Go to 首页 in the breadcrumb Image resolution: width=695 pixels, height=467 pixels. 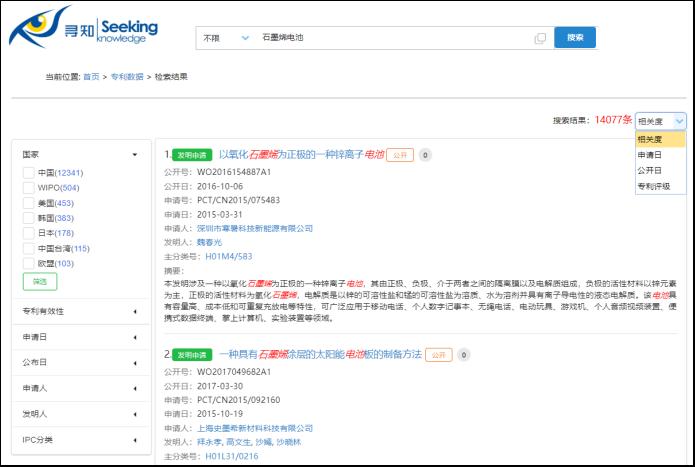91,77
